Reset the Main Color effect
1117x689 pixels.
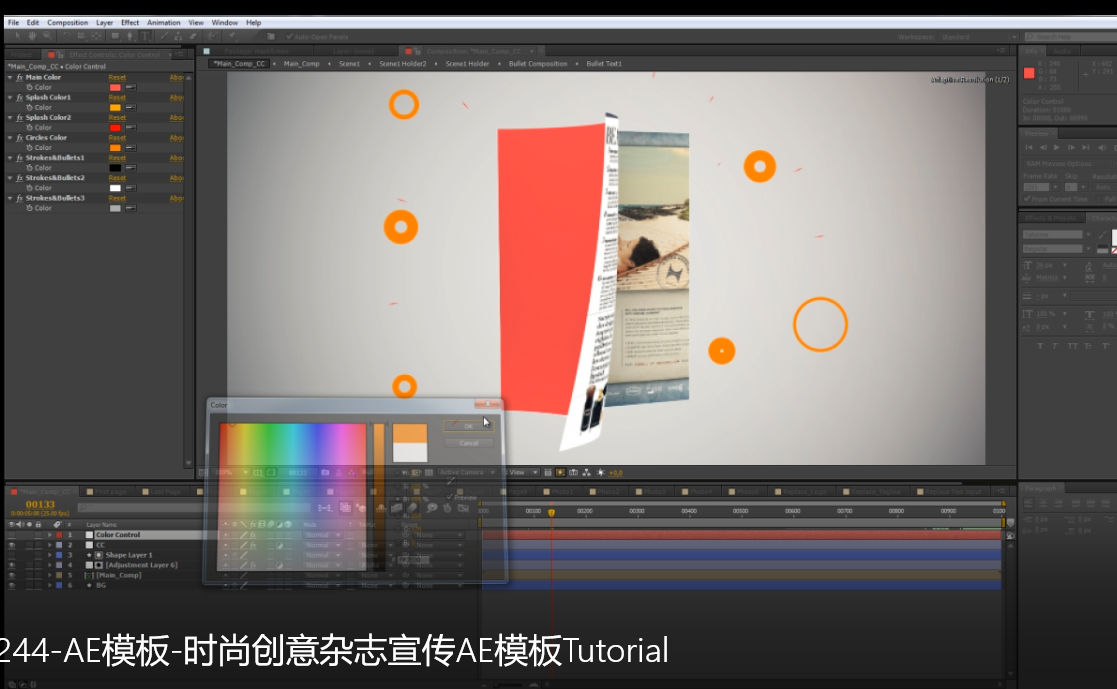tap(117, 77)
